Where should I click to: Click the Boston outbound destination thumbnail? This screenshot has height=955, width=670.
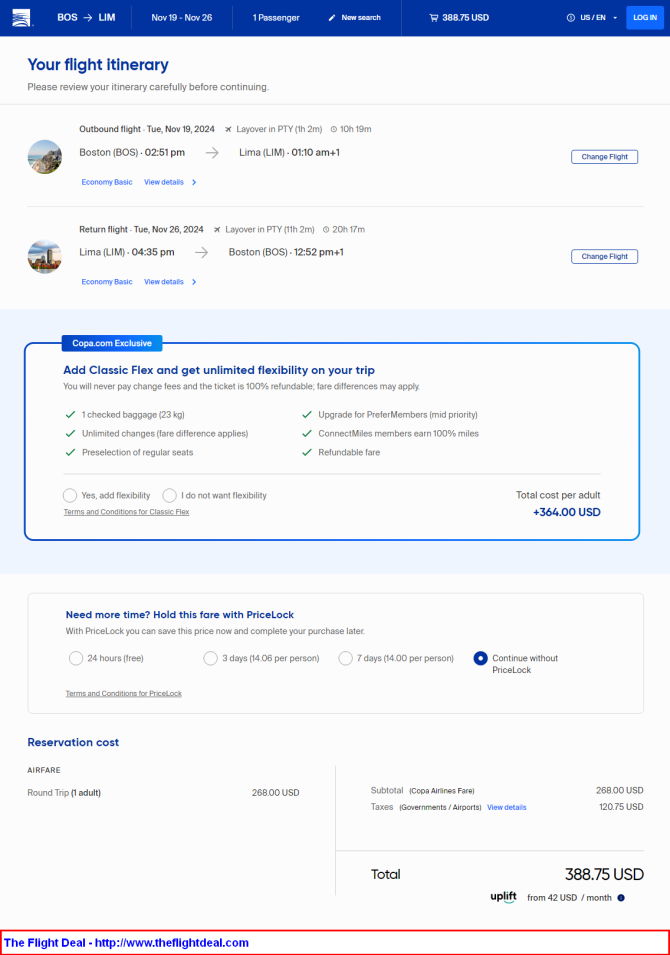pyautogui.click(x=44, y=157)
